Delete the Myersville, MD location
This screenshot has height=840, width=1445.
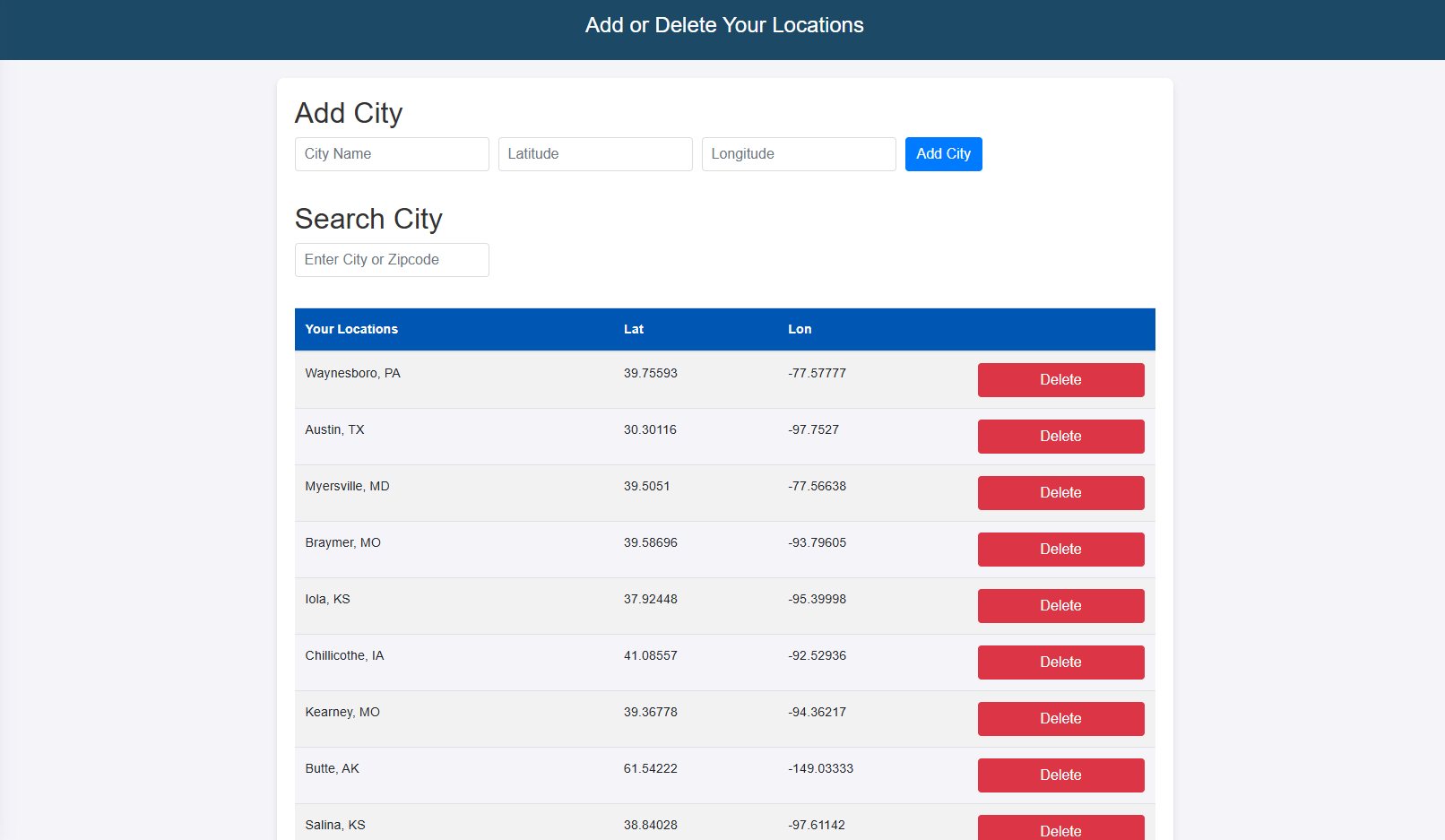[1060, 493]
